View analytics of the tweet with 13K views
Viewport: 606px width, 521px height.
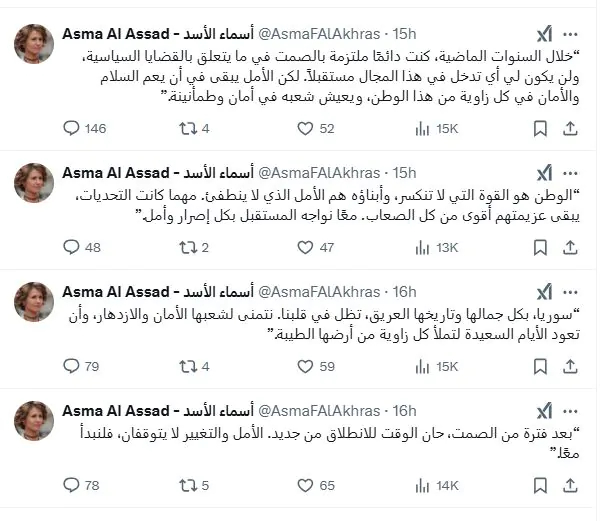click(x=422, y=247)
